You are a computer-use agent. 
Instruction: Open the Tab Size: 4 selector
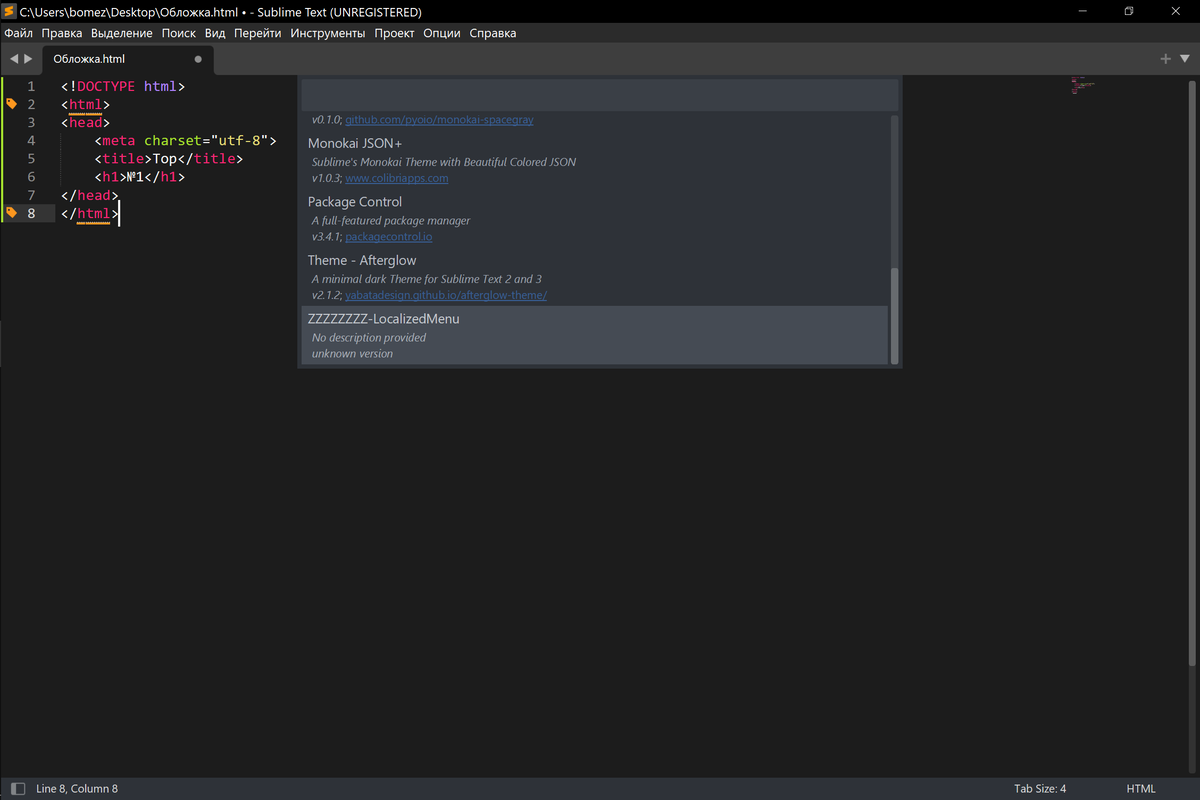[1040, 789]
